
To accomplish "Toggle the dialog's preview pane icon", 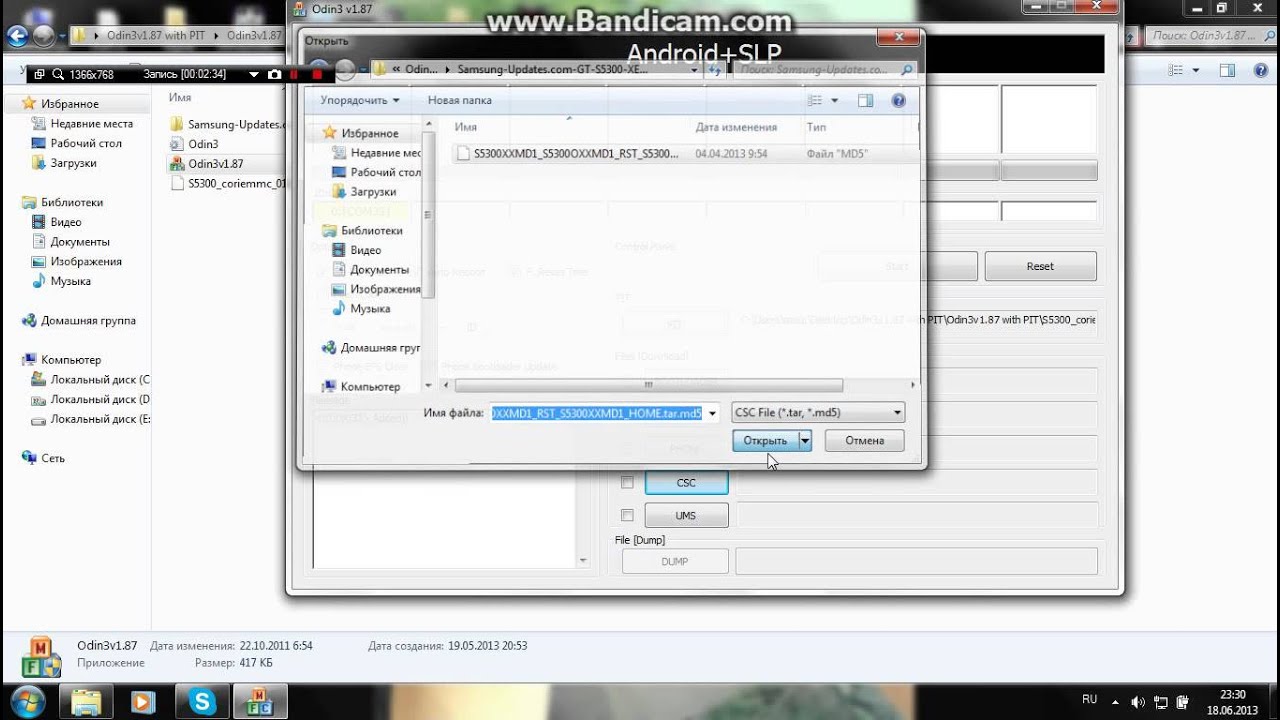I will (x=865, y=100).
